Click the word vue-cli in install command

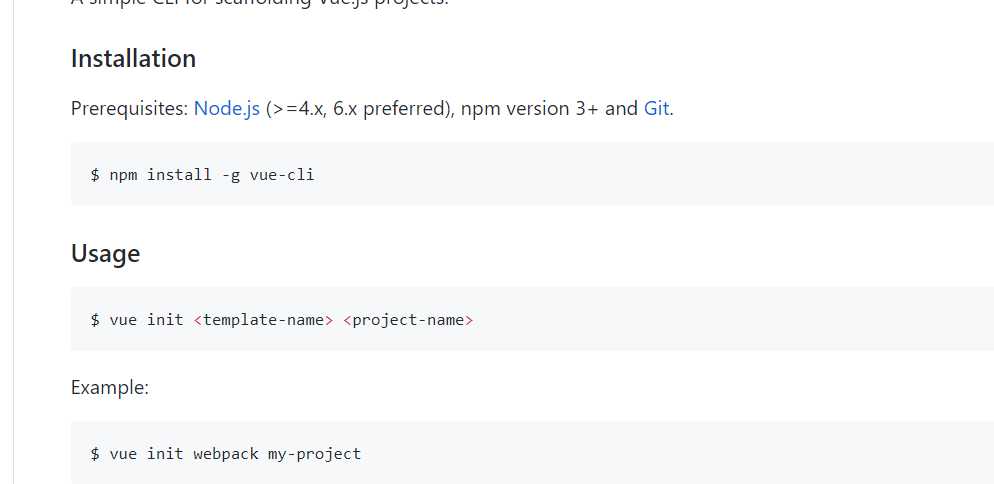pos(282,174)
